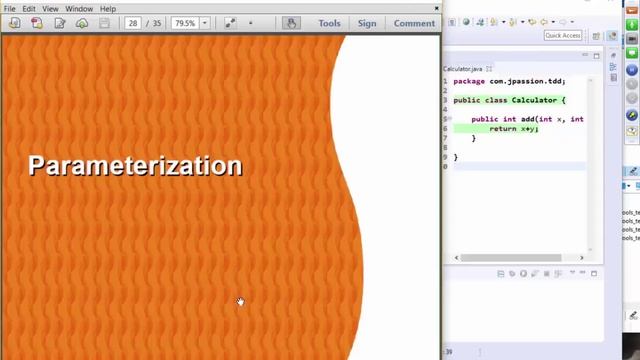Click the Create PDF icon in the toolbar

pyautogui.click(x=15, y=23)
